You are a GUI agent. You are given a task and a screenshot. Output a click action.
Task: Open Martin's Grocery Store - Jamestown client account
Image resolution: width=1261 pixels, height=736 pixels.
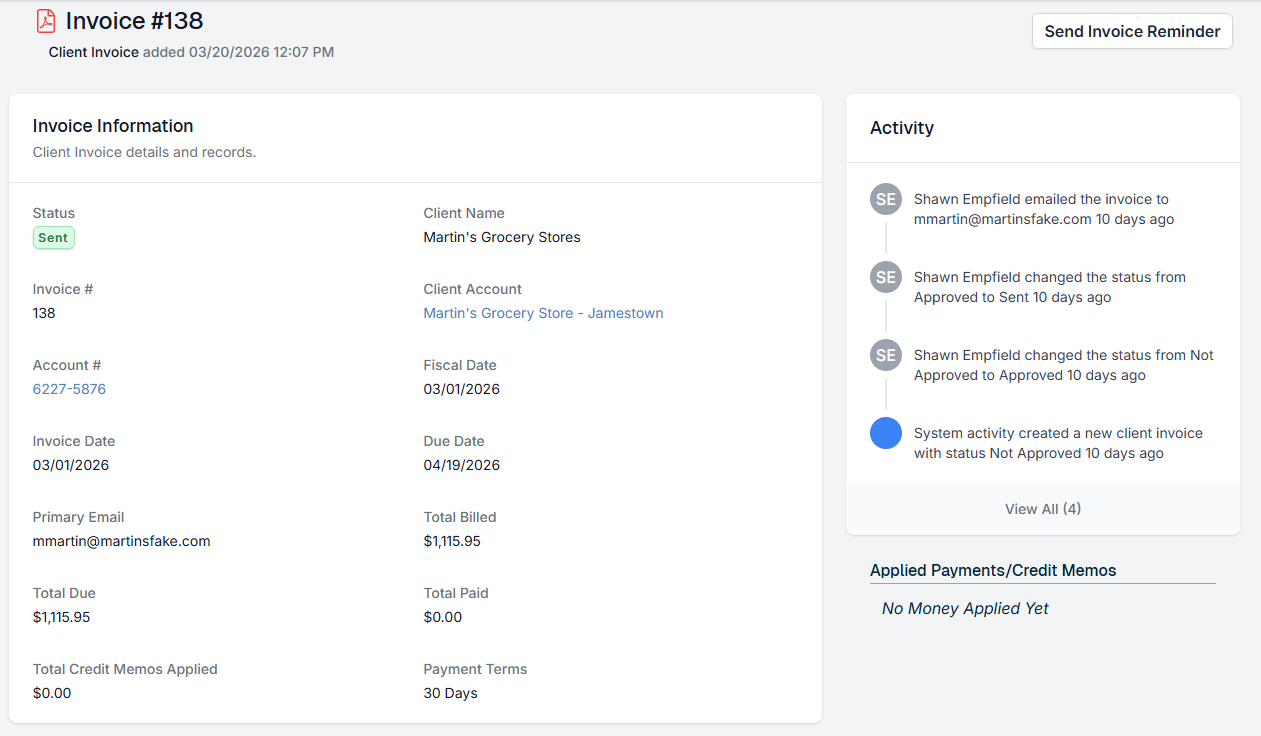[543, 313]
